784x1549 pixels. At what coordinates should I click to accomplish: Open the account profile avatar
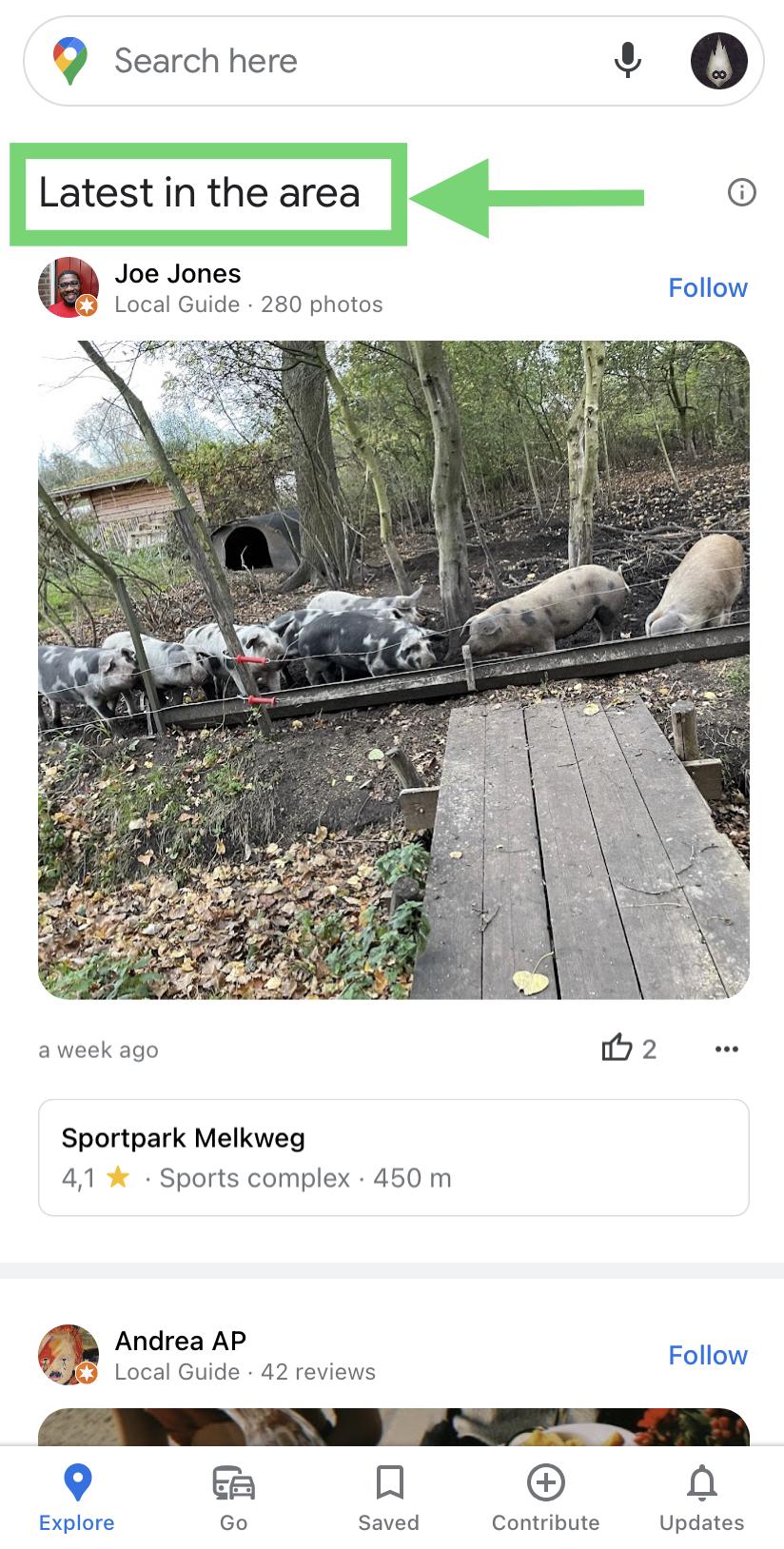(x=718, y=61)
